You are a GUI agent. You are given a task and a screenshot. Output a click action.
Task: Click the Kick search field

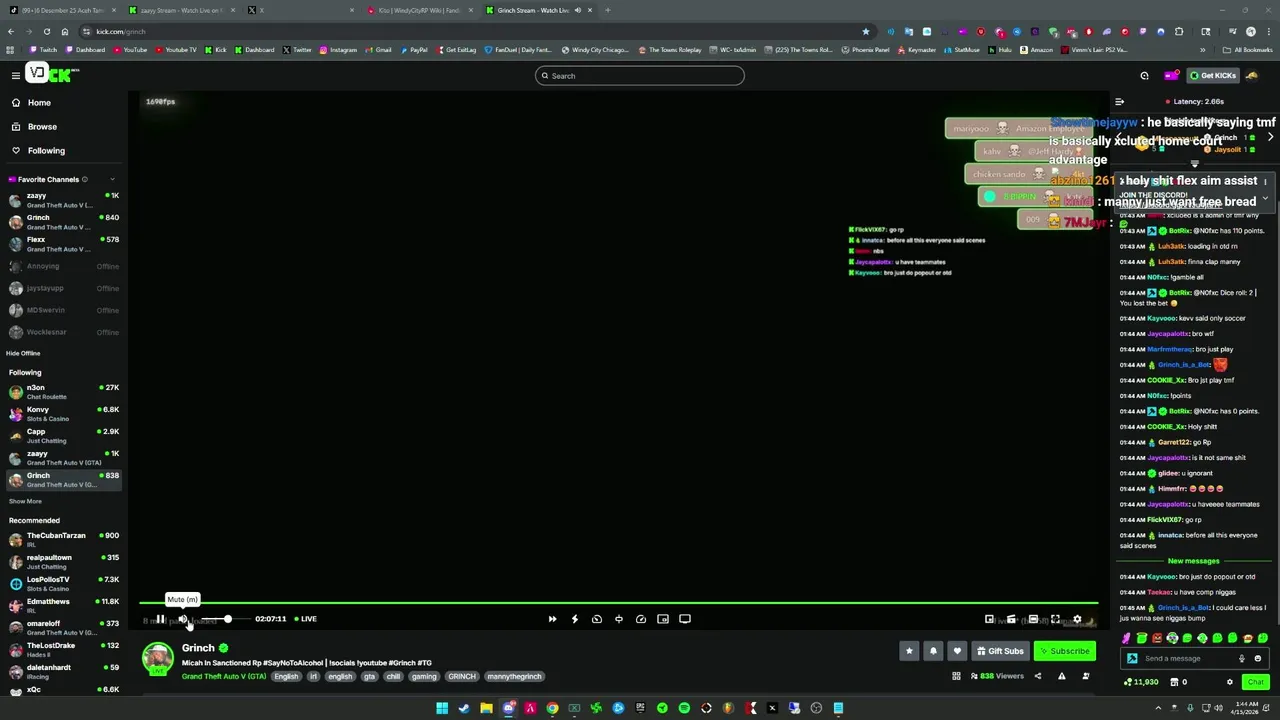[640, 76]
